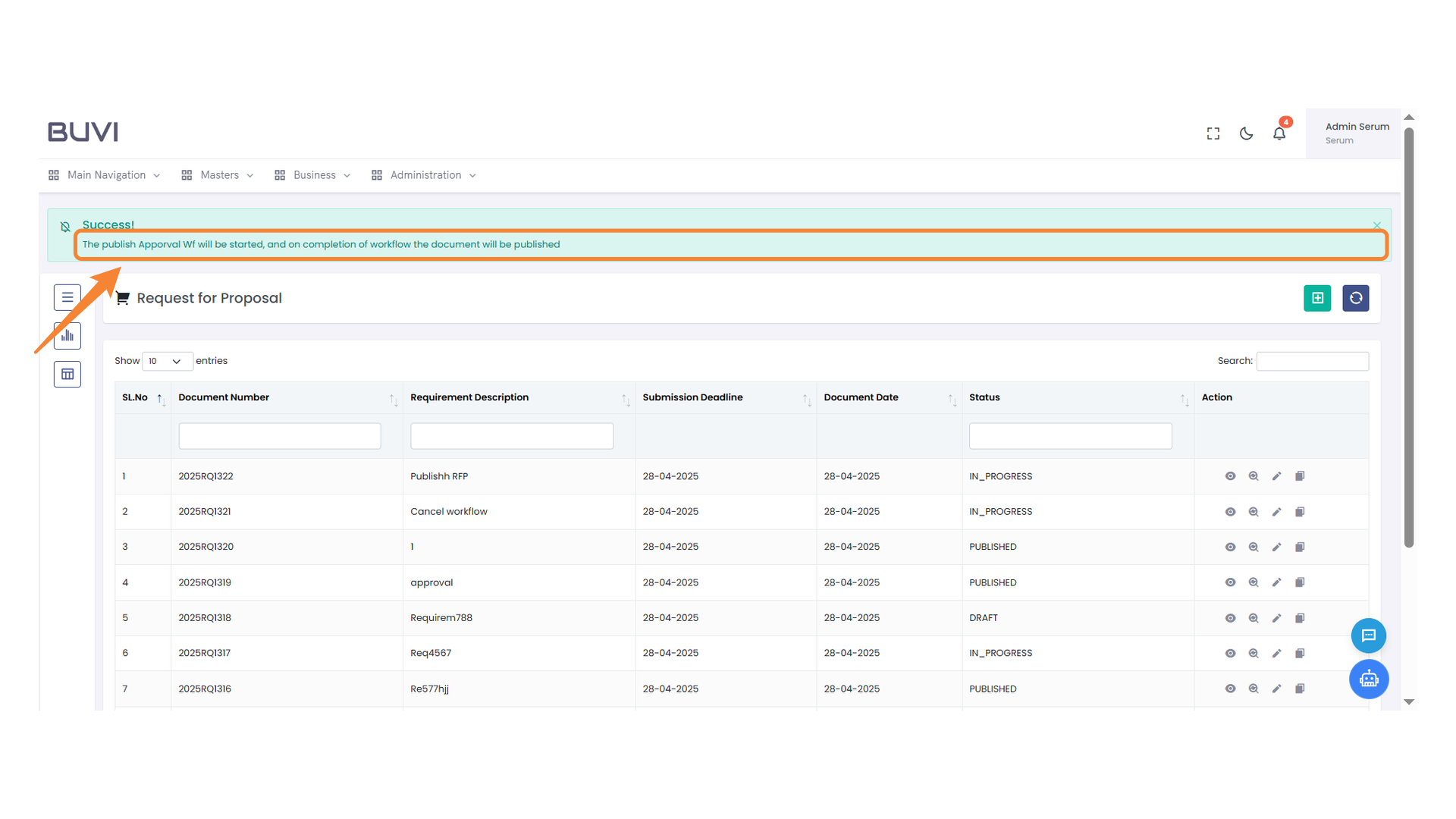Screen dimensions: 1456x819
Task: Click the green add new RFP button
Action: [x=1317, y=298]
